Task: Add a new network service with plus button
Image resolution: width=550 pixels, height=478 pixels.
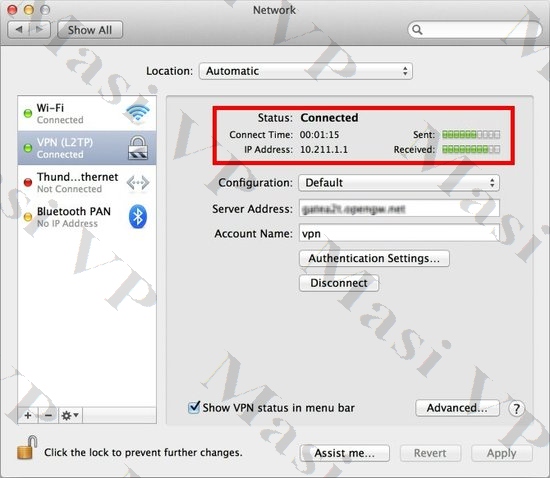Action: pyautogui.click(x=28, y=416)
